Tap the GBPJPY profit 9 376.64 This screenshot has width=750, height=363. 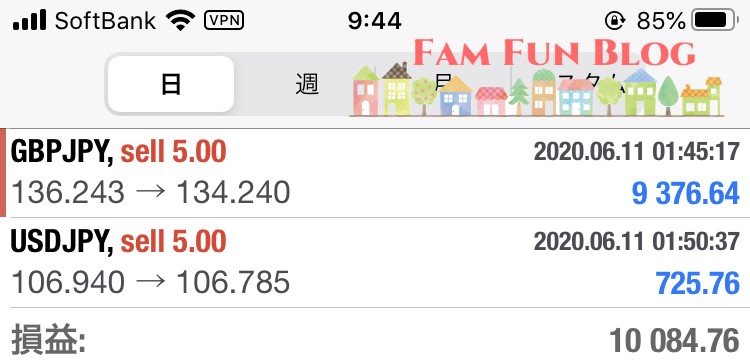click(685, 194)
